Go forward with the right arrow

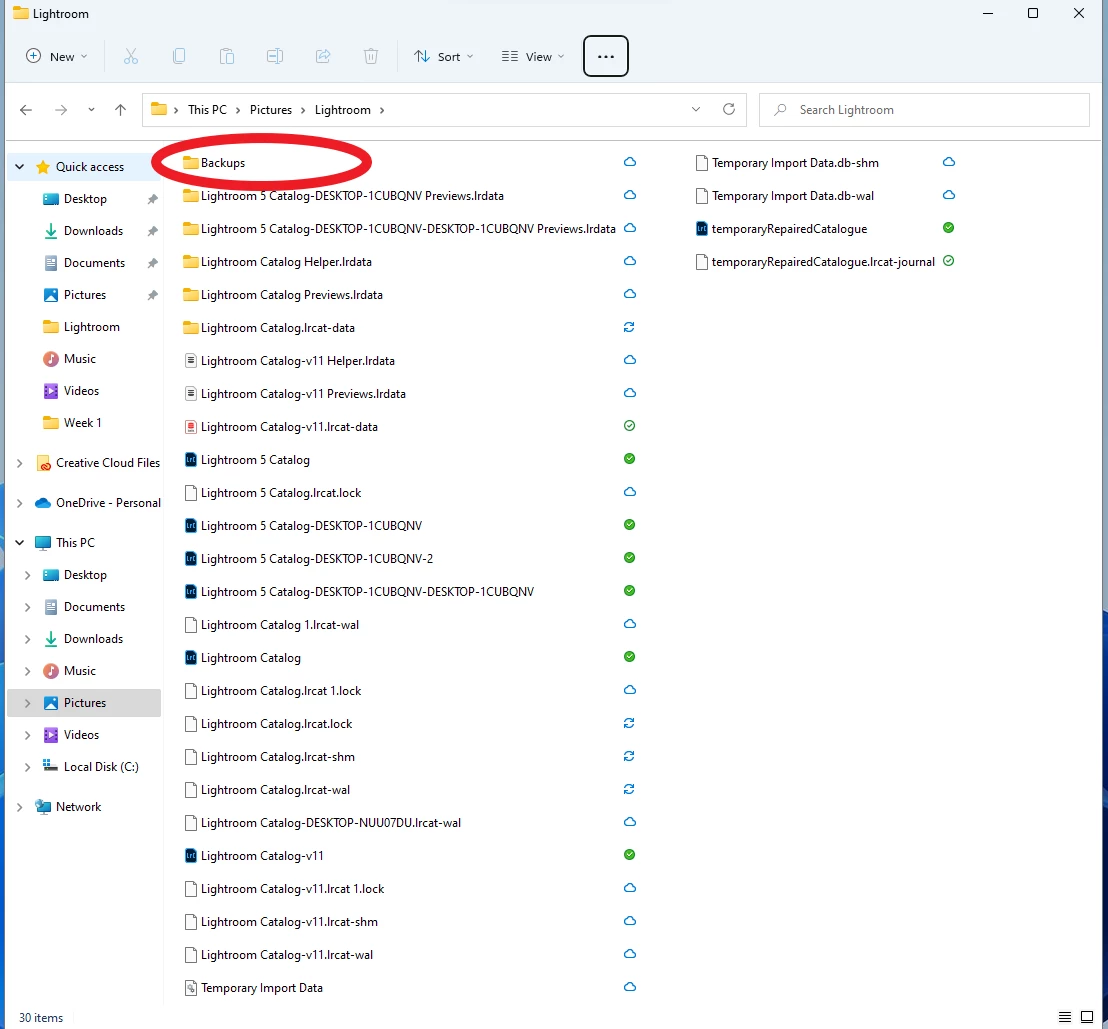(x=61, y=110)
